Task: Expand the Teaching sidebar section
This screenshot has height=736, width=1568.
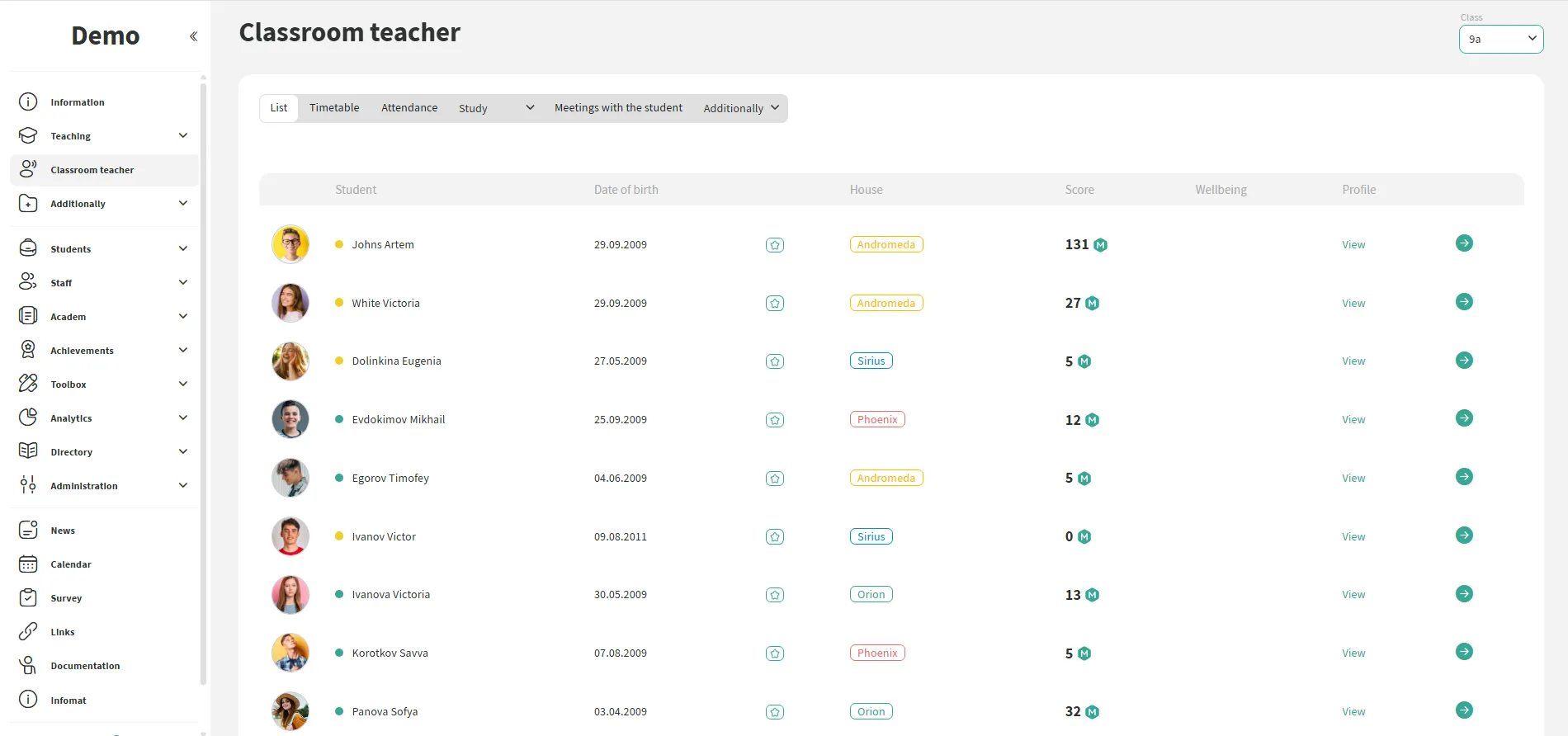Action: 183,136
